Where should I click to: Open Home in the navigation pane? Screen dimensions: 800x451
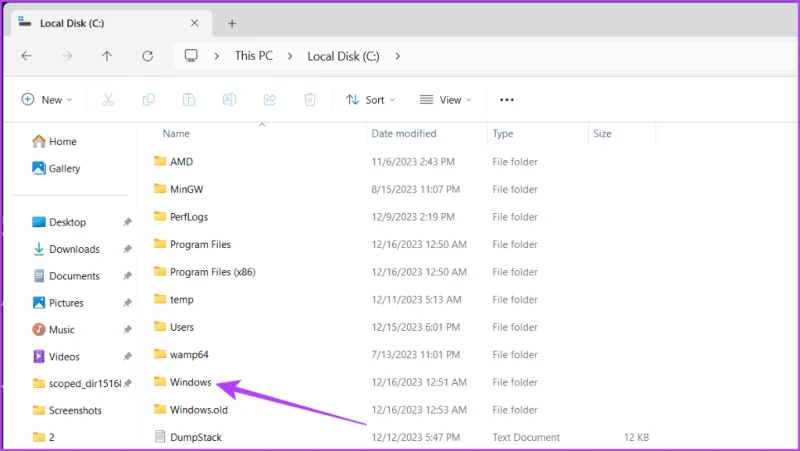click(54, 141)
